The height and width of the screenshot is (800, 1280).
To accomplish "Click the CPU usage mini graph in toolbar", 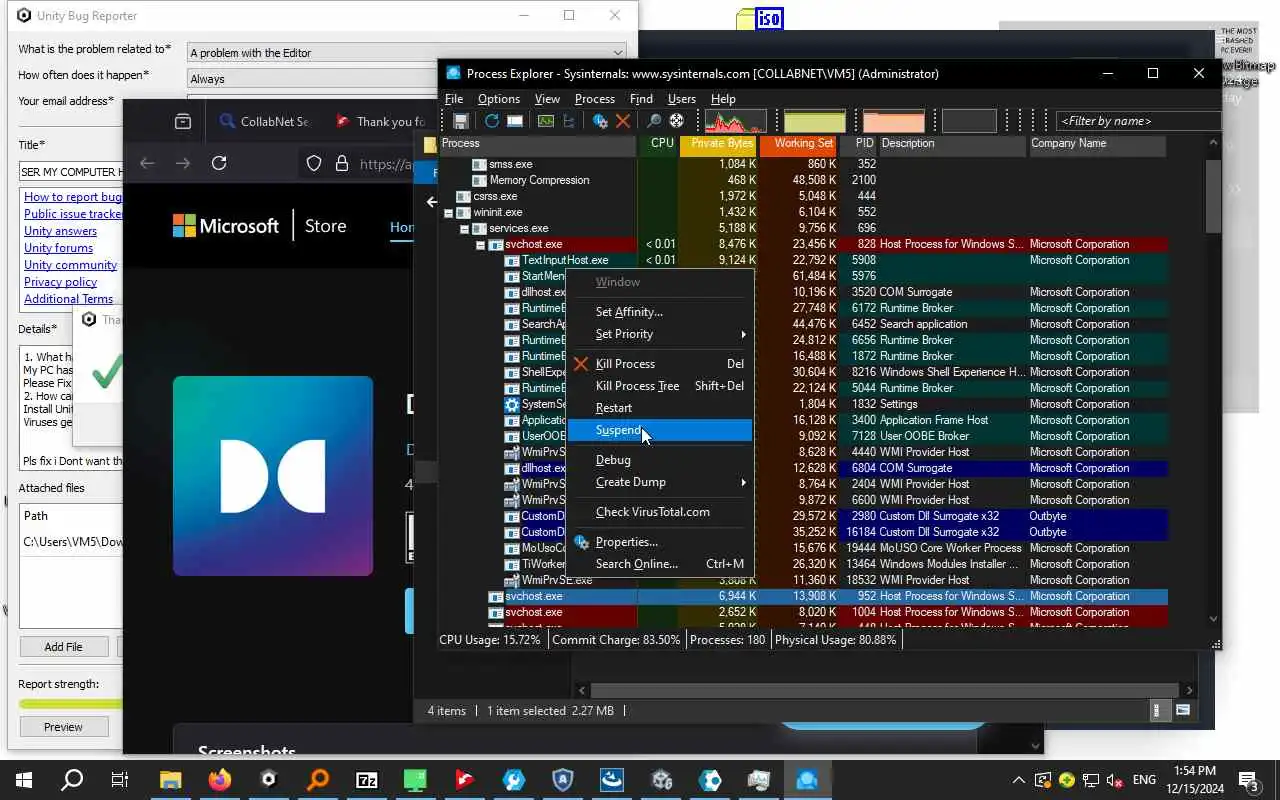I will click(x=736, y=121).
